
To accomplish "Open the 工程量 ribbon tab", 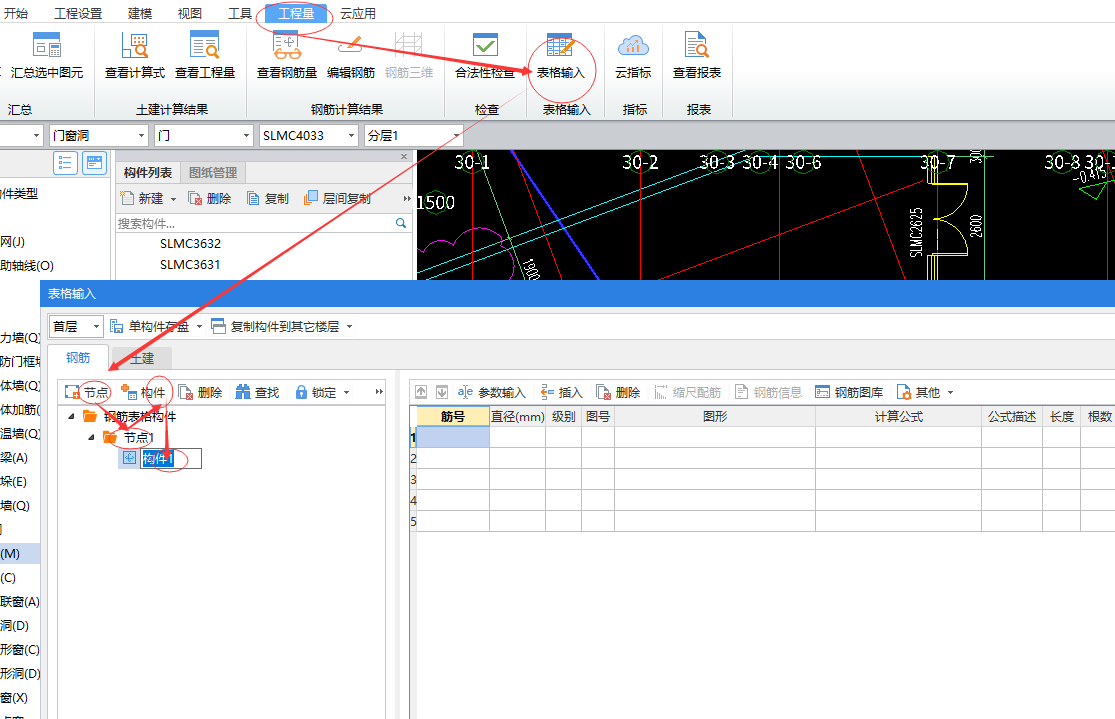I will 296,13.
